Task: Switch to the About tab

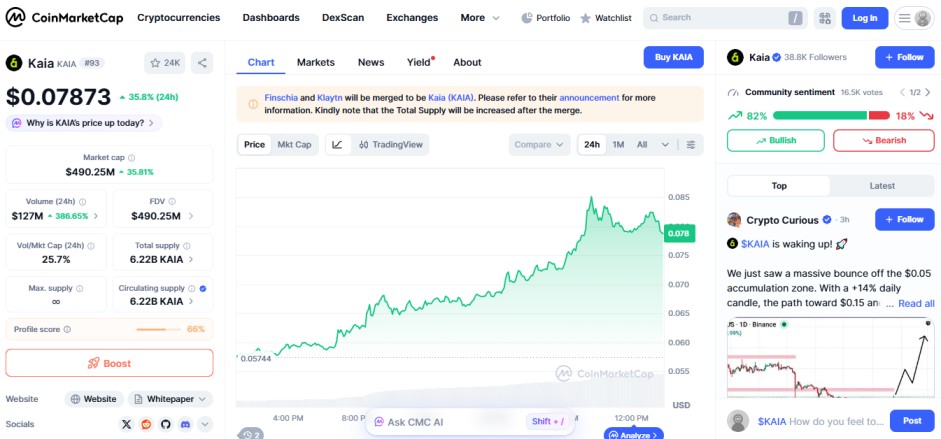Action: [467, 62]
